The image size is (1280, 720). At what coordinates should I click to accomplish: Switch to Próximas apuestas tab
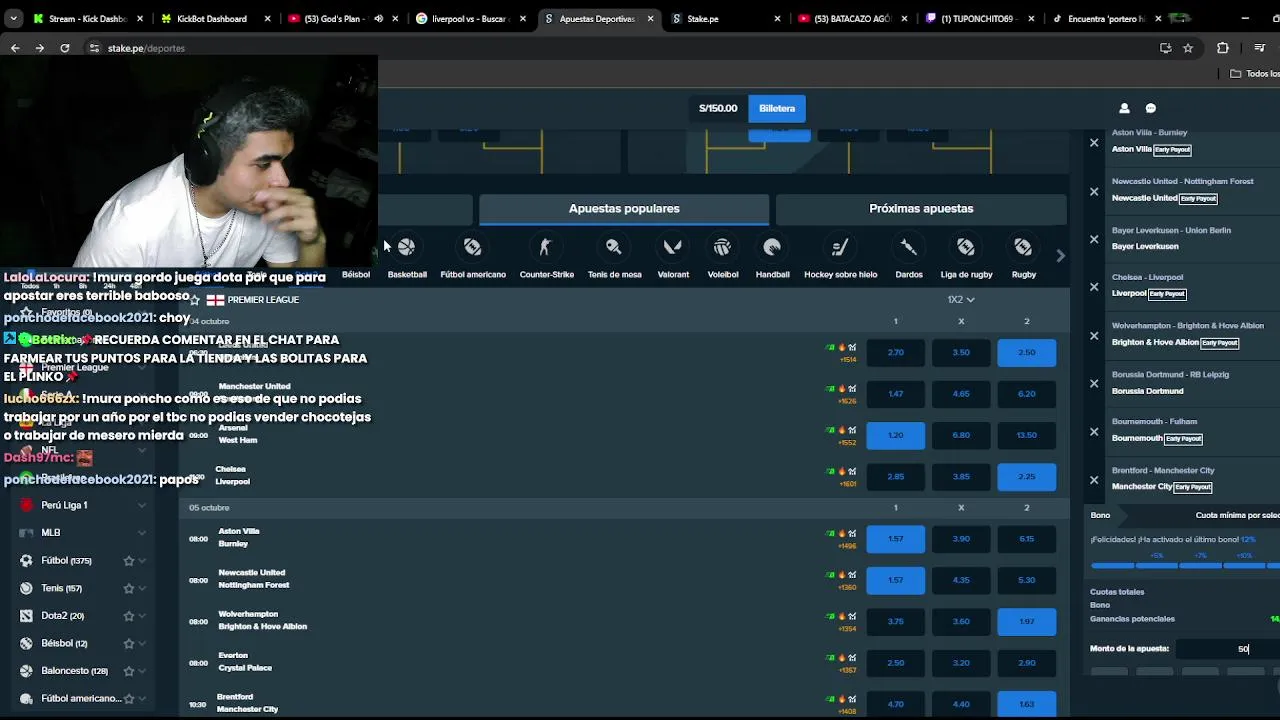[921, 209]
